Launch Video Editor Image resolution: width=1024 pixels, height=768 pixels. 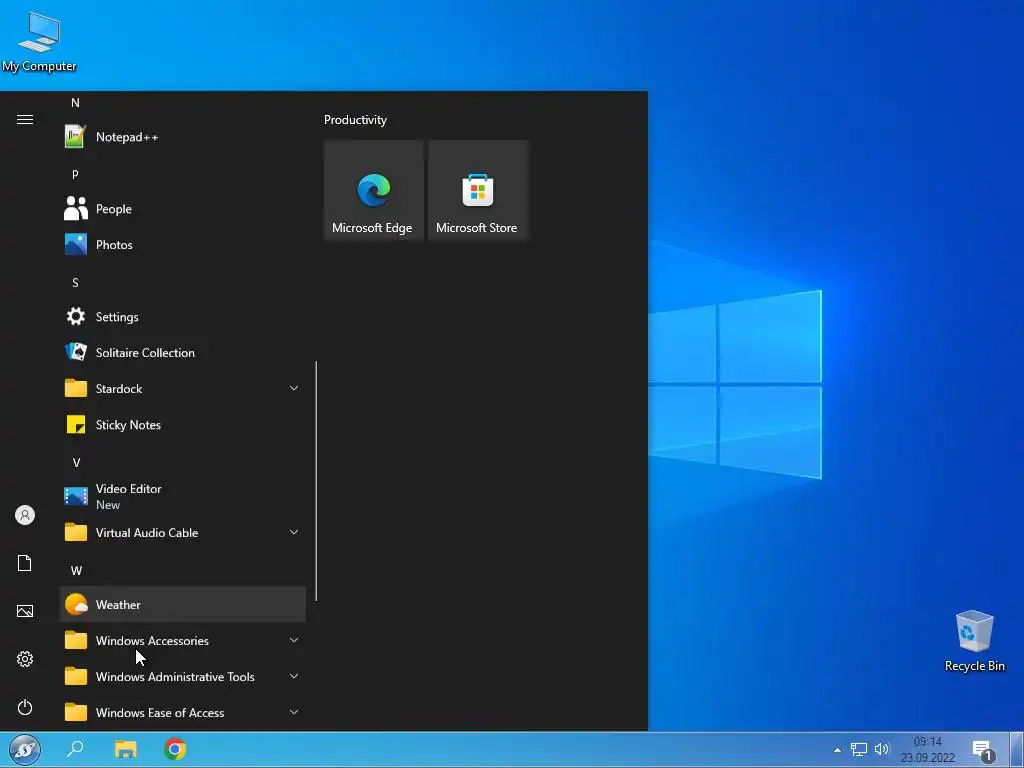182,496
